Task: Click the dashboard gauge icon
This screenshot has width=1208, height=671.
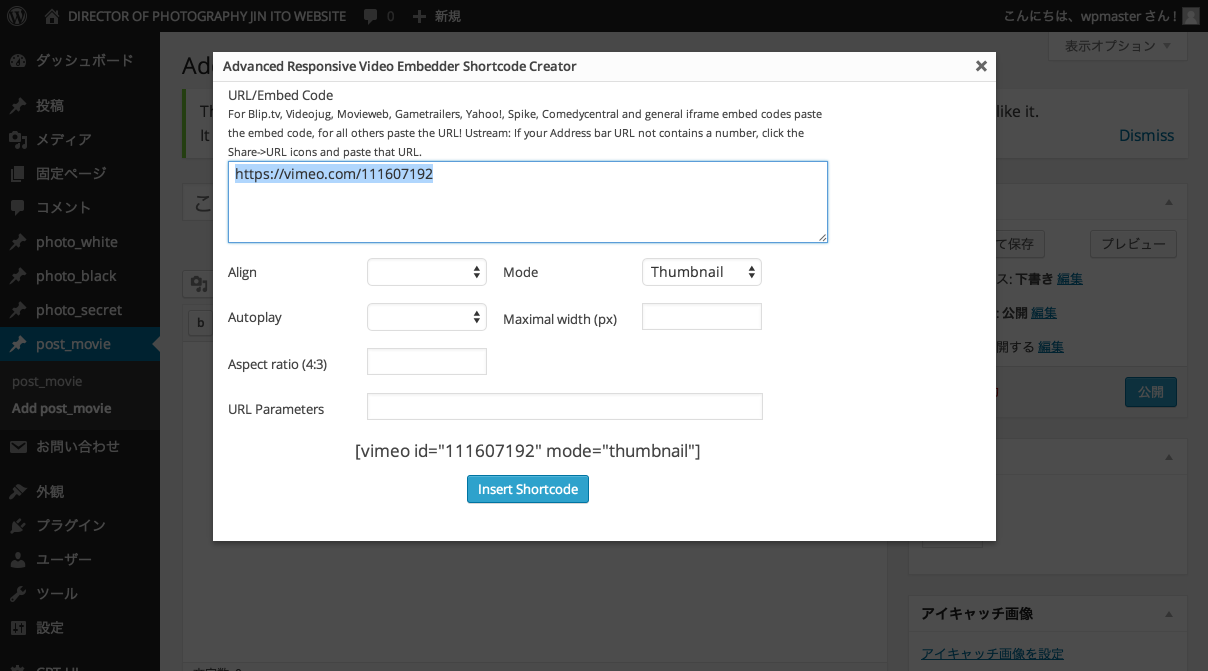Action: (18, 60)
